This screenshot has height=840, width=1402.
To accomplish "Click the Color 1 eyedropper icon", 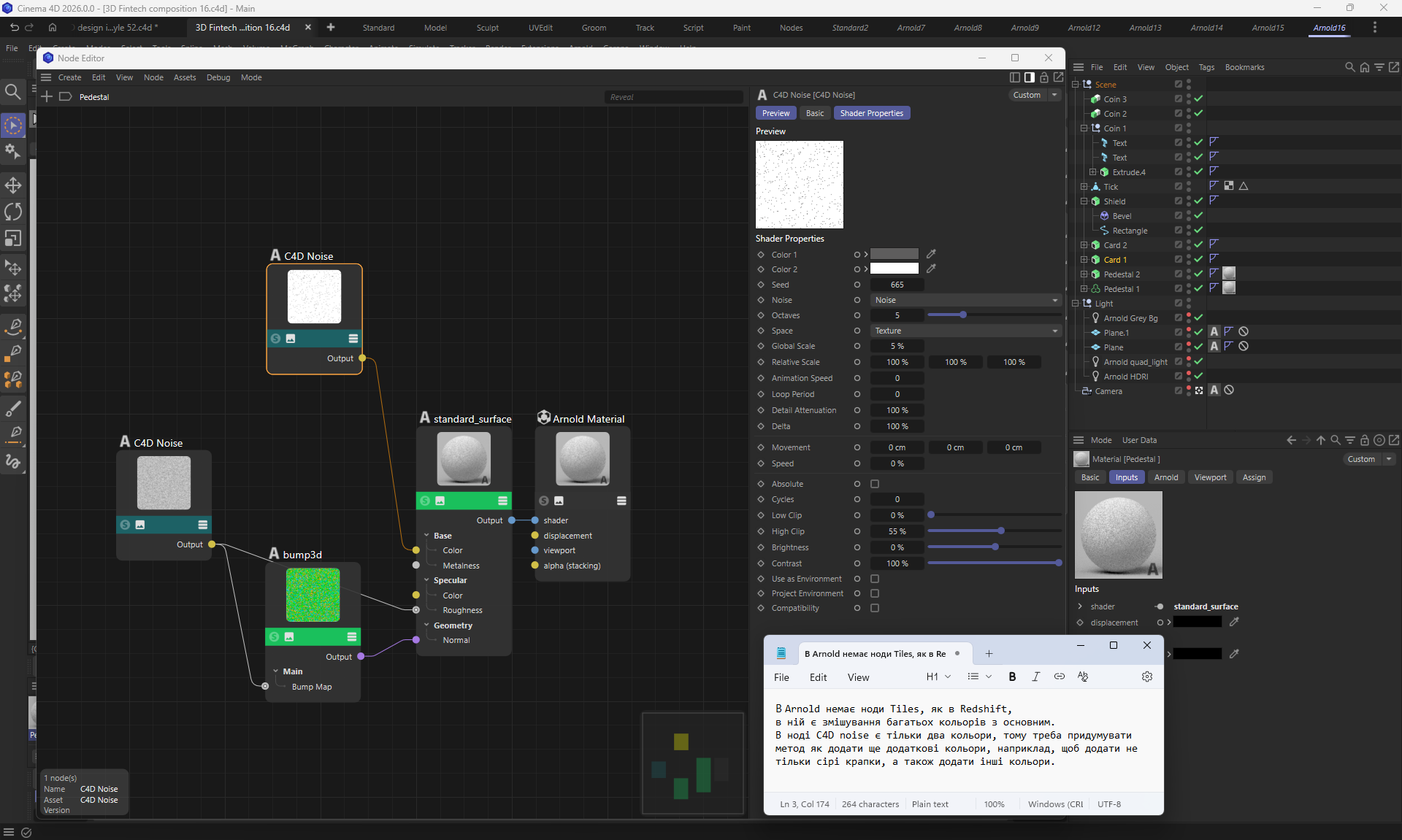I will tap(931, 254).
